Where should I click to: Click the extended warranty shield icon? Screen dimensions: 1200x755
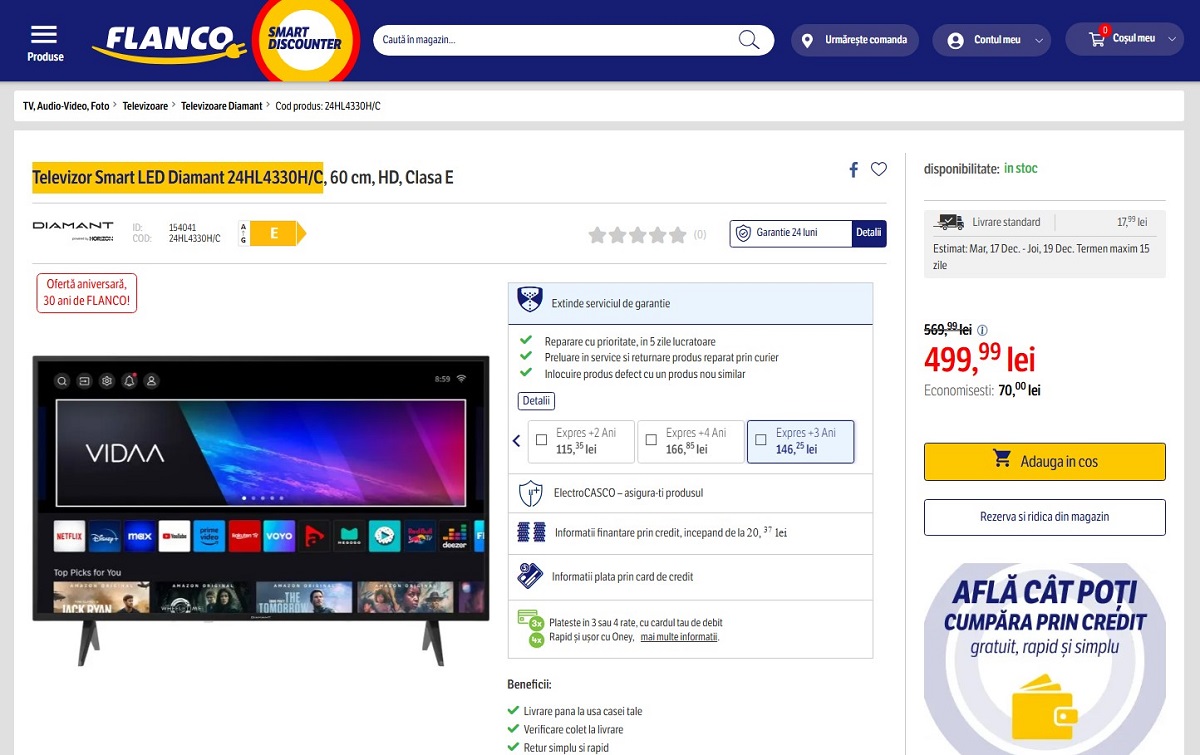529,300
